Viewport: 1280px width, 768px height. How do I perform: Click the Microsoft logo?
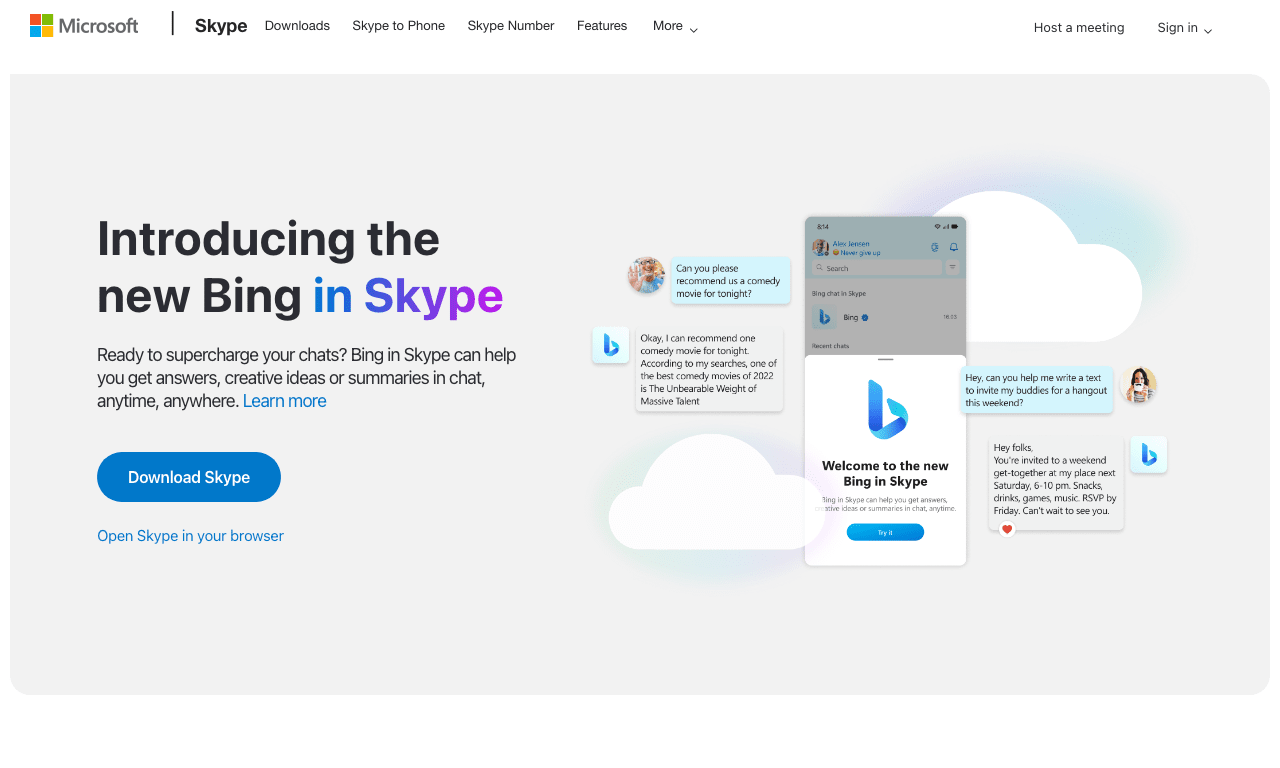coord(84,25)
